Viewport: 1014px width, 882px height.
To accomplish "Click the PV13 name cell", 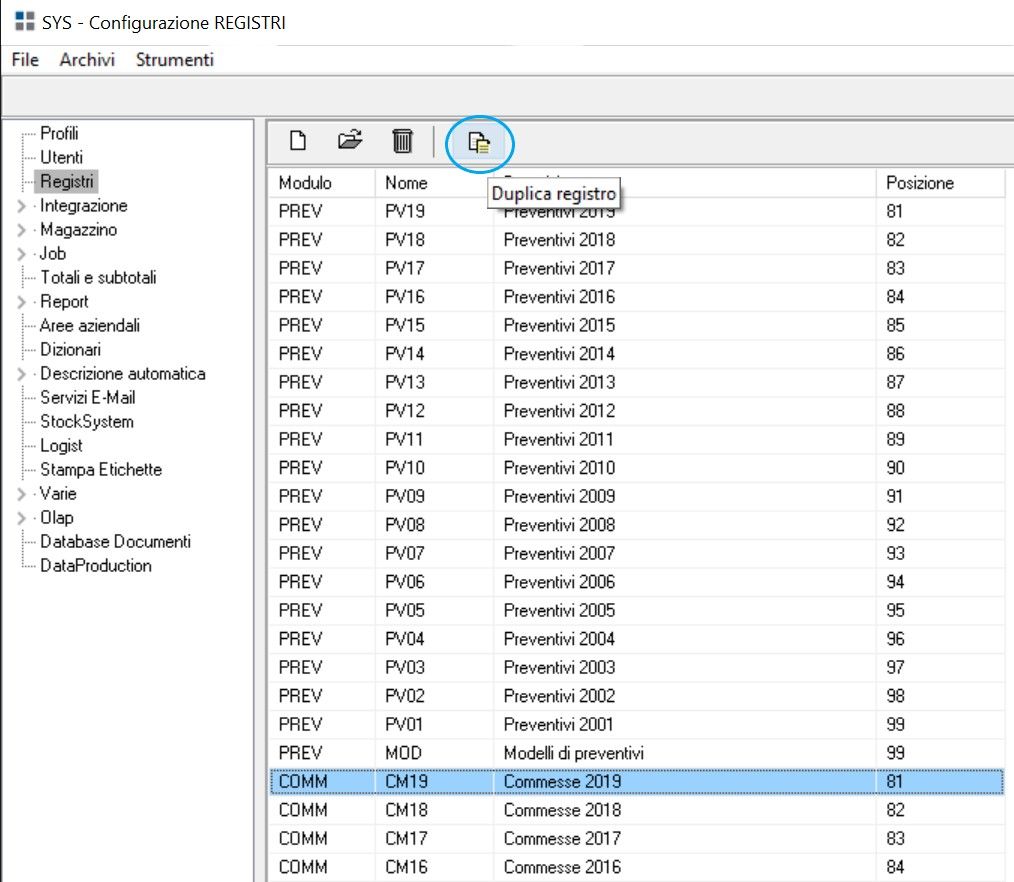I will [405, 382].
